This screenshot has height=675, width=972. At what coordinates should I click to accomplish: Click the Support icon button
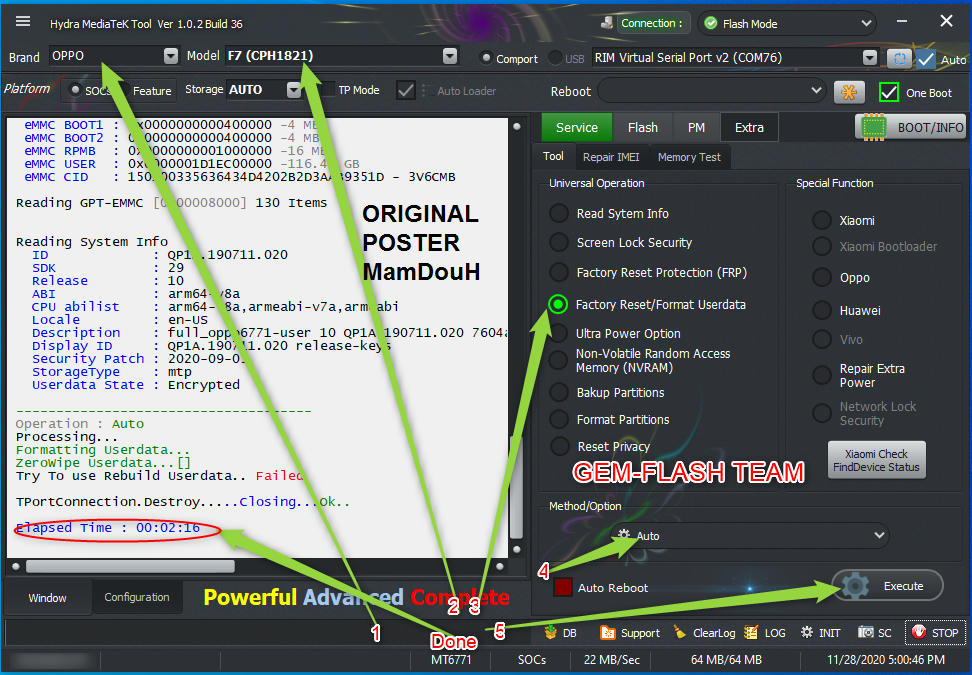click(x=629, y=632)
